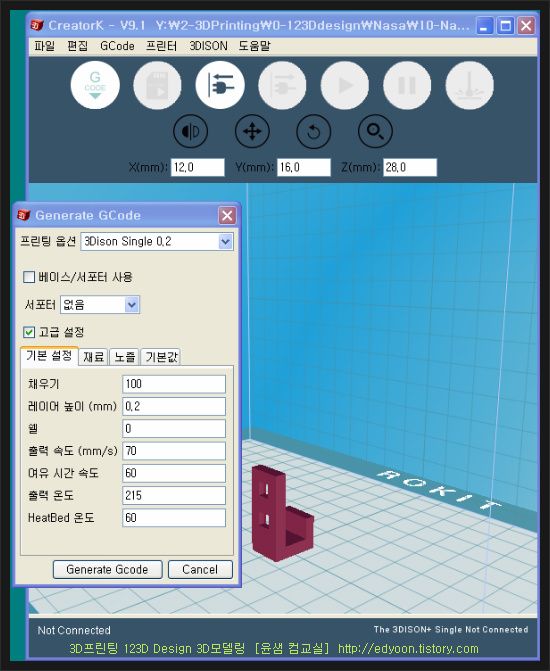Image resolution: width=550 pixels, height=671 pixels.
Task: Click the 레이어 높이 (mm) field
Action: click(174, 406)
